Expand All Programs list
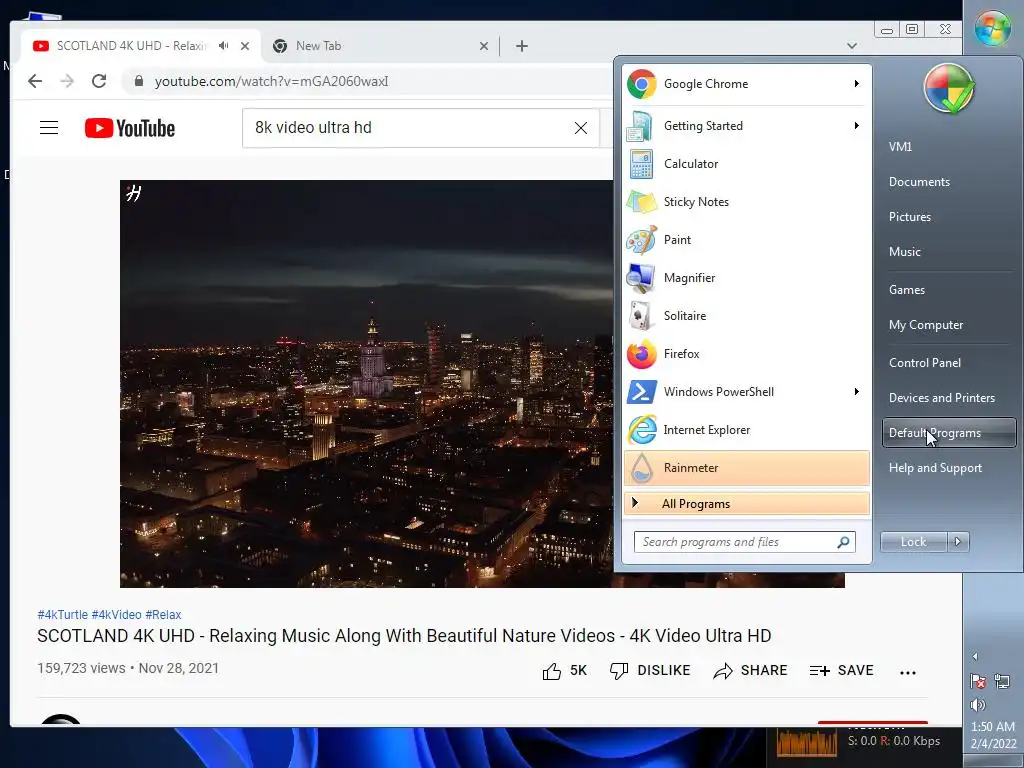This screenshot has width=1024, height=768. click(x=747, y=504)
